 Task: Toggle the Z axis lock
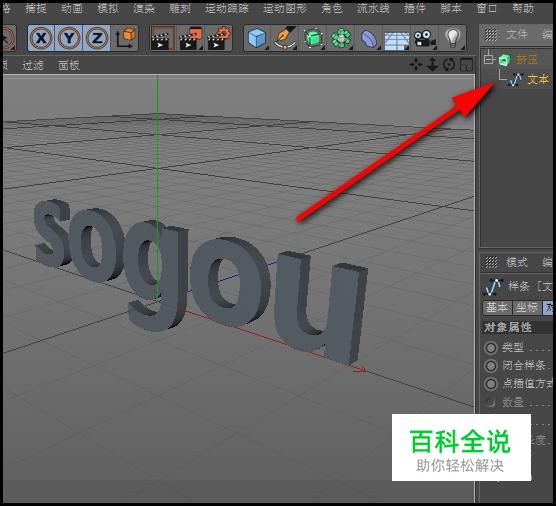[96, 38]
